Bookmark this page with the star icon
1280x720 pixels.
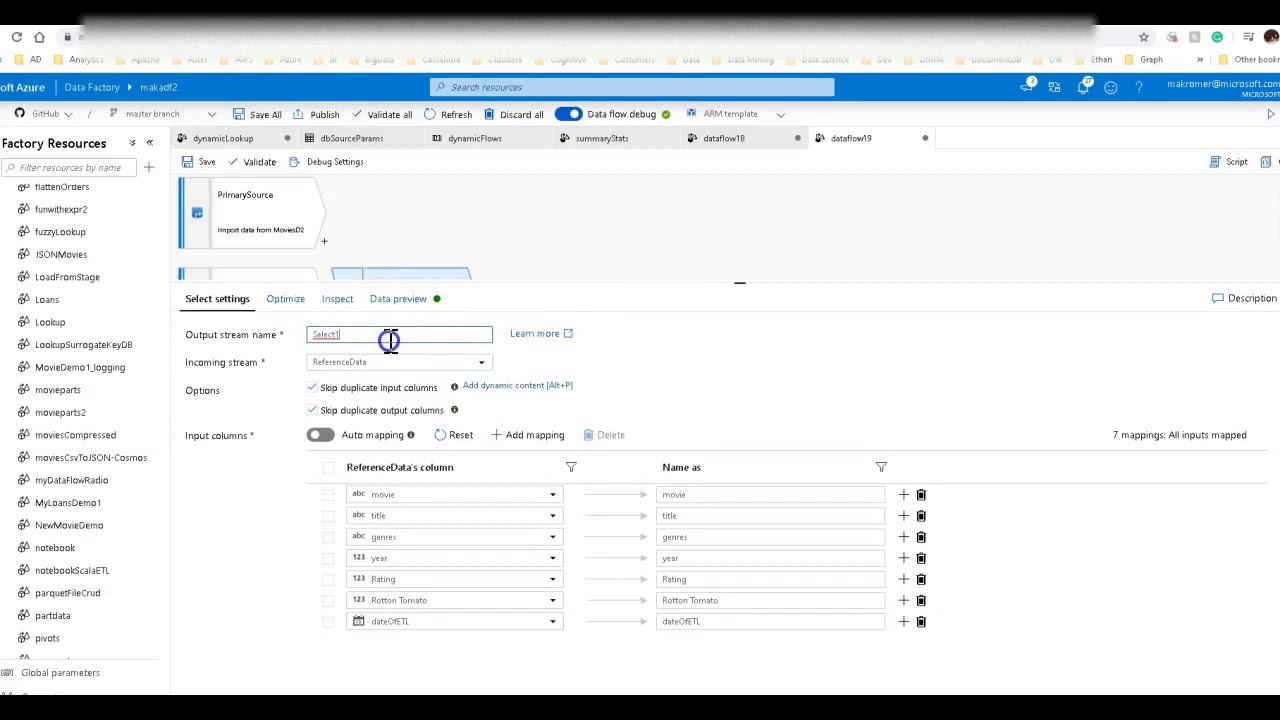point(1143,37)
